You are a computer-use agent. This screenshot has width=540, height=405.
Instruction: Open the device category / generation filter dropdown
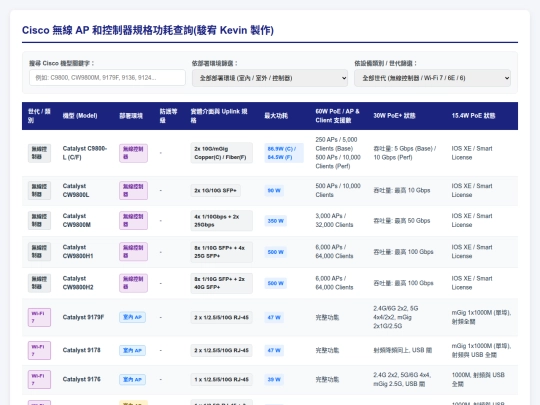[x=432, y=78]
